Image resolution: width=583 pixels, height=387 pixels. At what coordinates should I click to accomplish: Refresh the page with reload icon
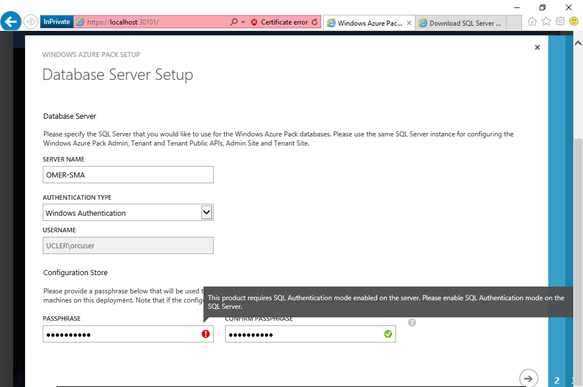[315, 22]
